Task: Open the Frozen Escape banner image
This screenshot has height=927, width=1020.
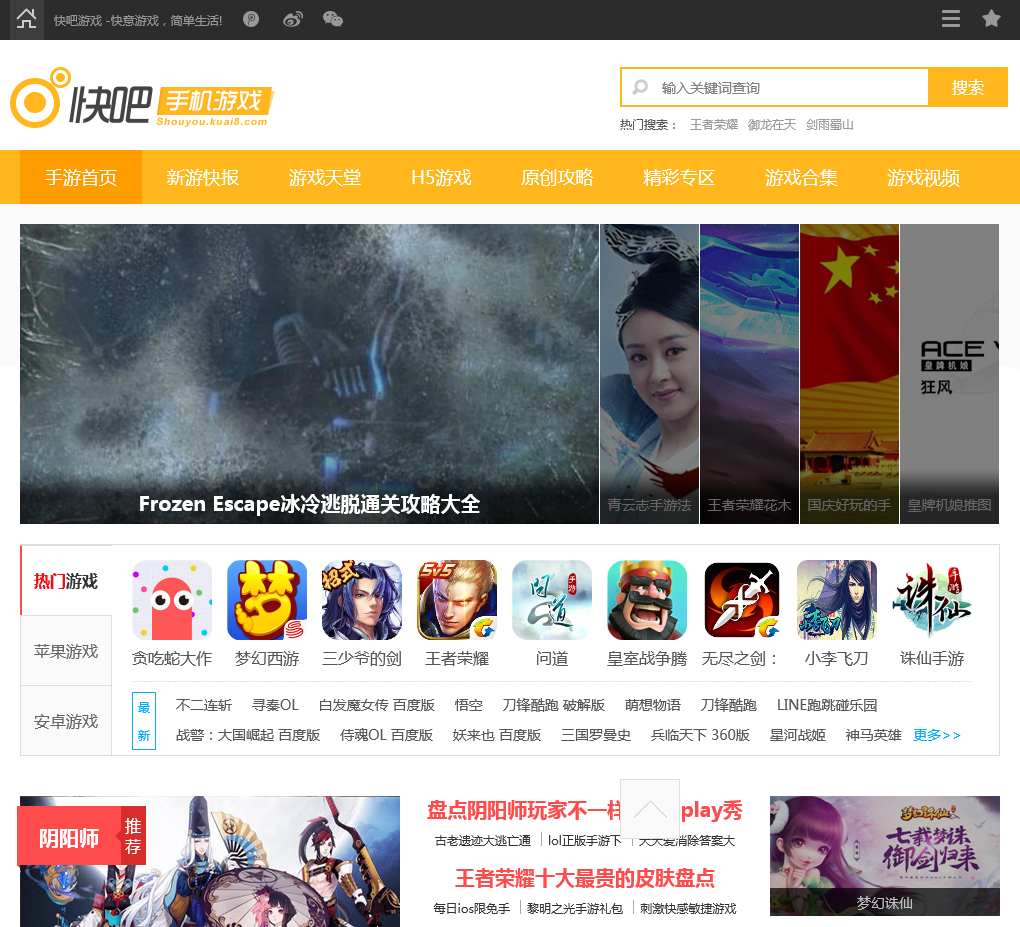Action: [x=309, y=373]
